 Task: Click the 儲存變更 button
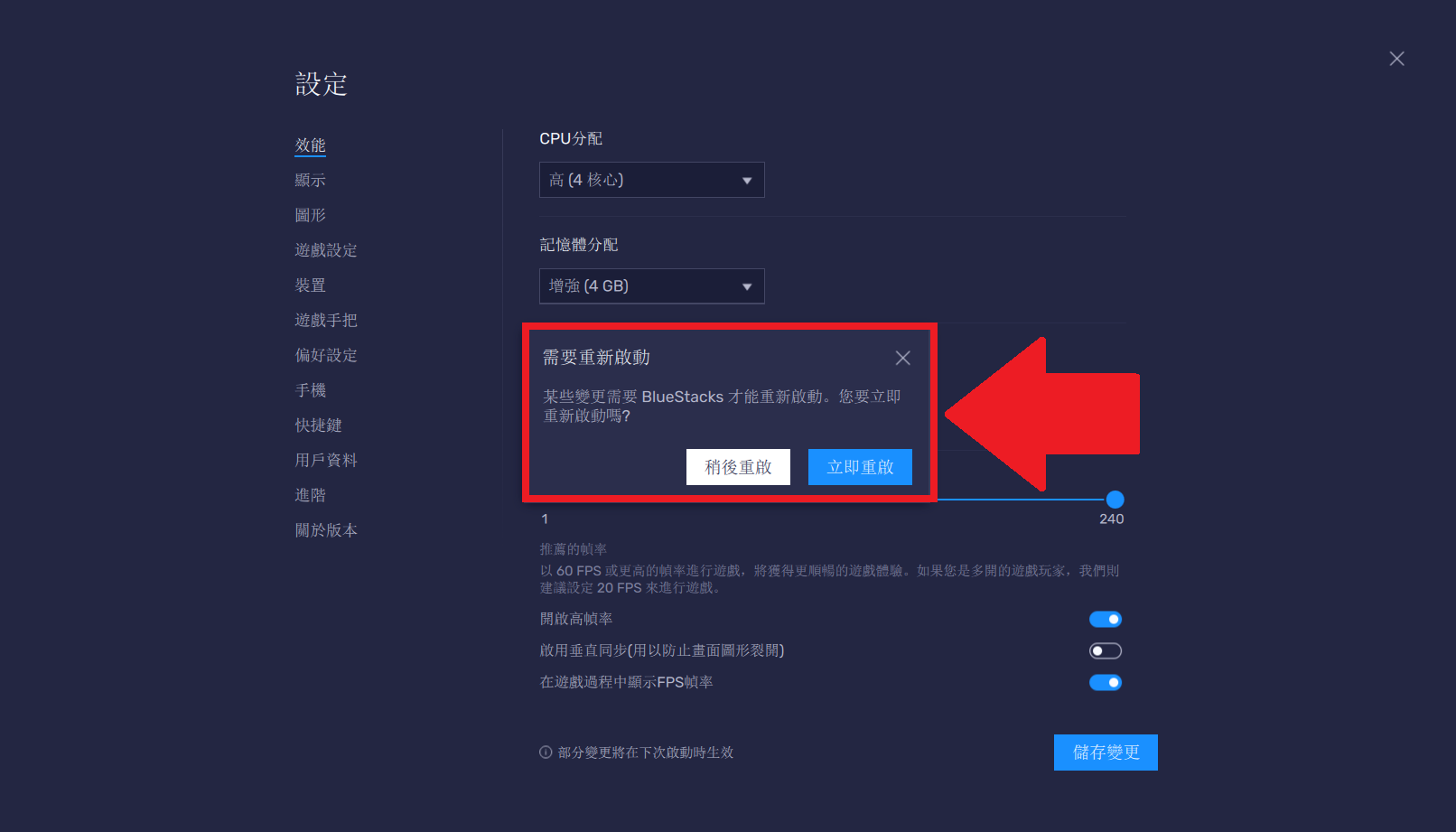pyautogui.click(x=1106, y=753)
